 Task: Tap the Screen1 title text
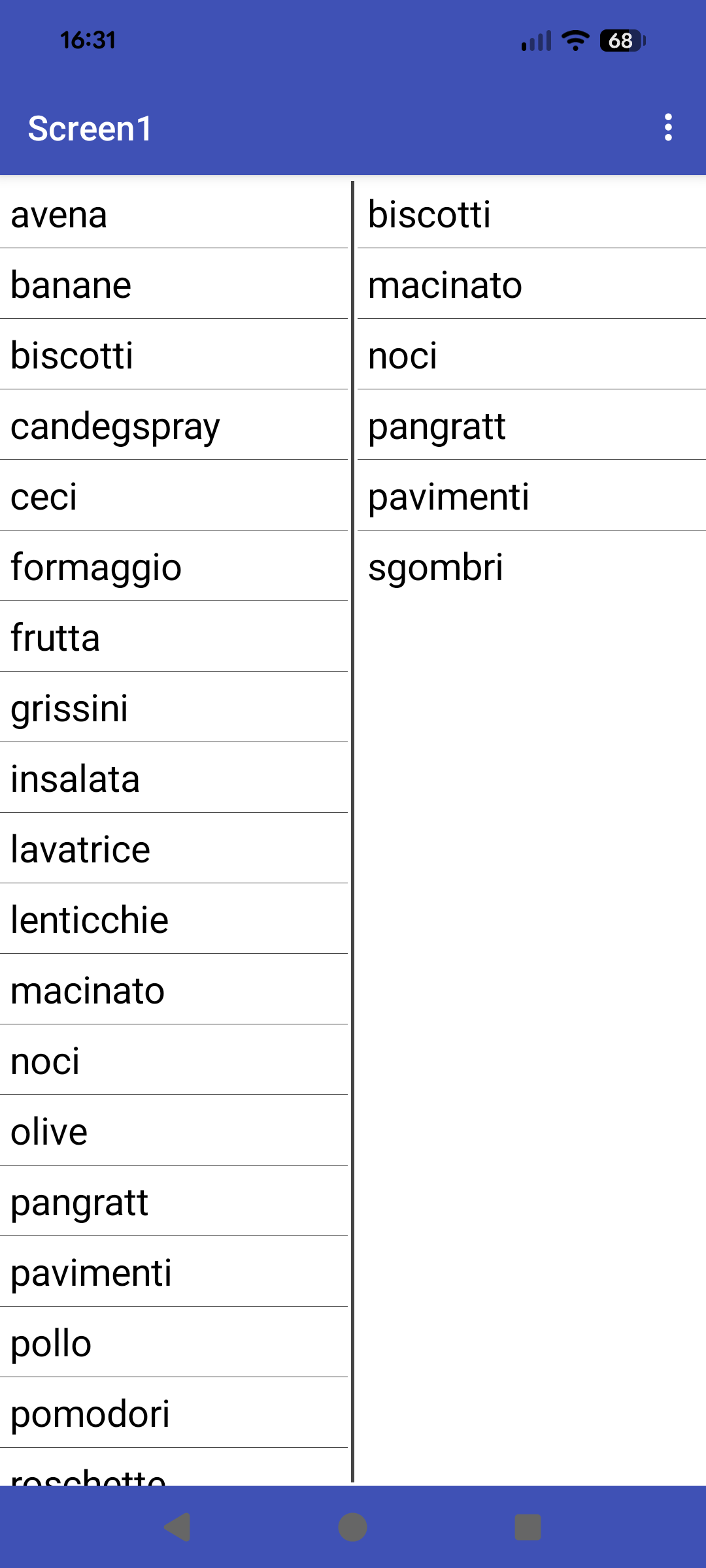[90, 129]
